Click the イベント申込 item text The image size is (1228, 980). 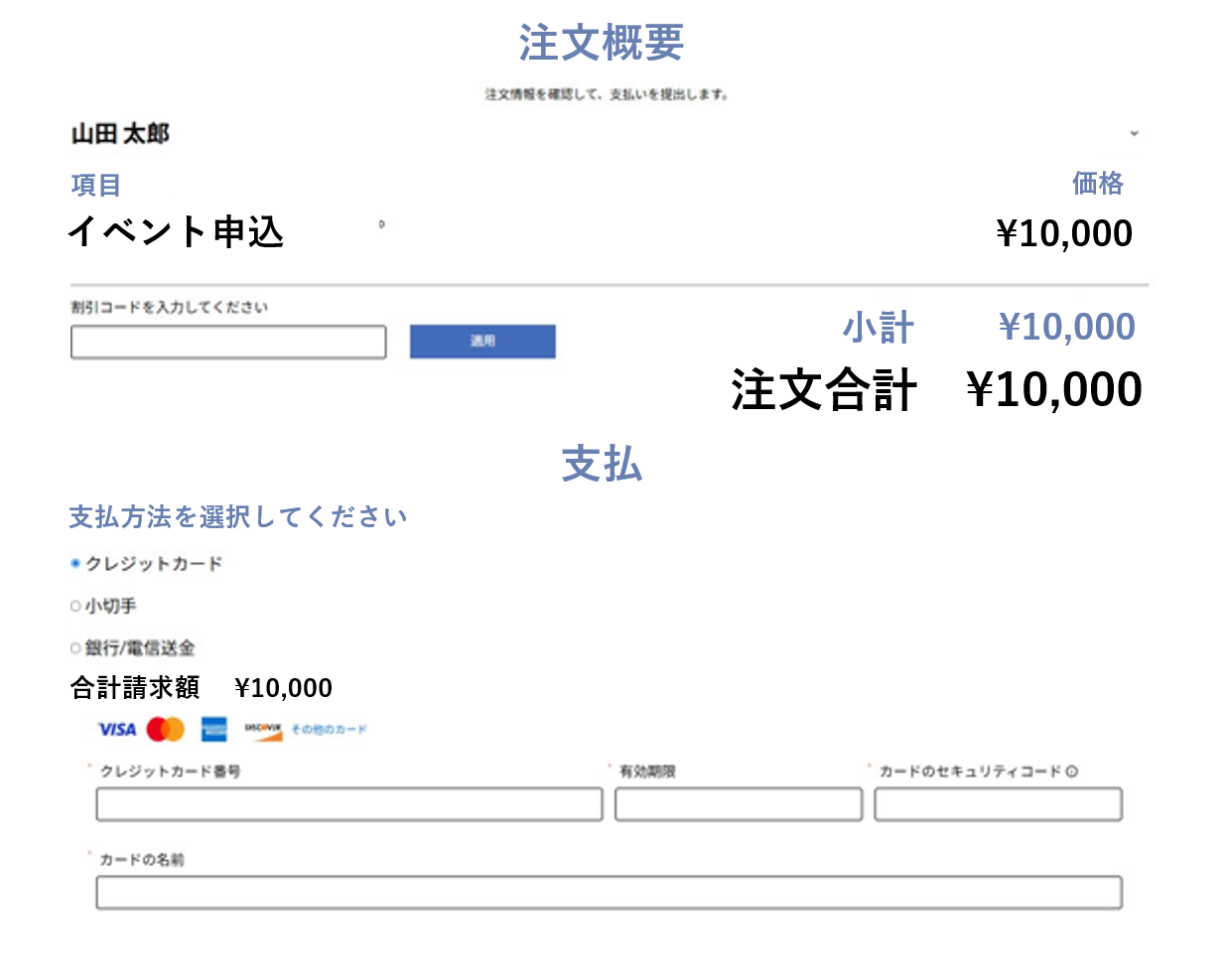tap(177, 232)
